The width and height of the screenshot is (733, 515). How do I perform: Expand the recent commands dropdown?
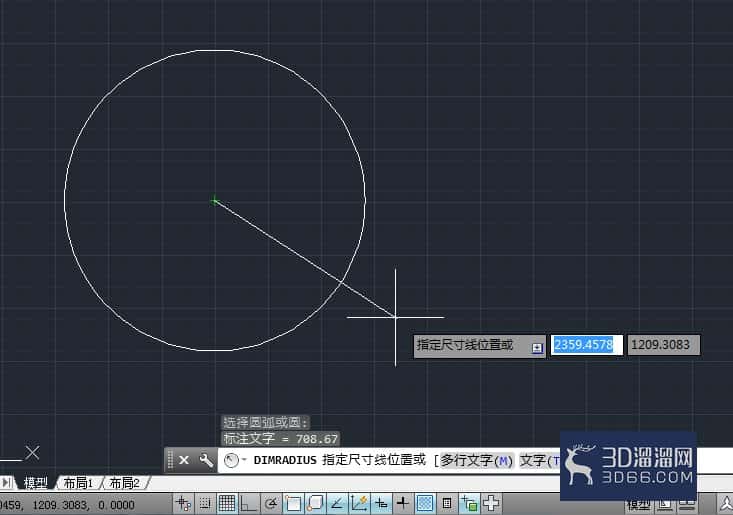(244, 460)
